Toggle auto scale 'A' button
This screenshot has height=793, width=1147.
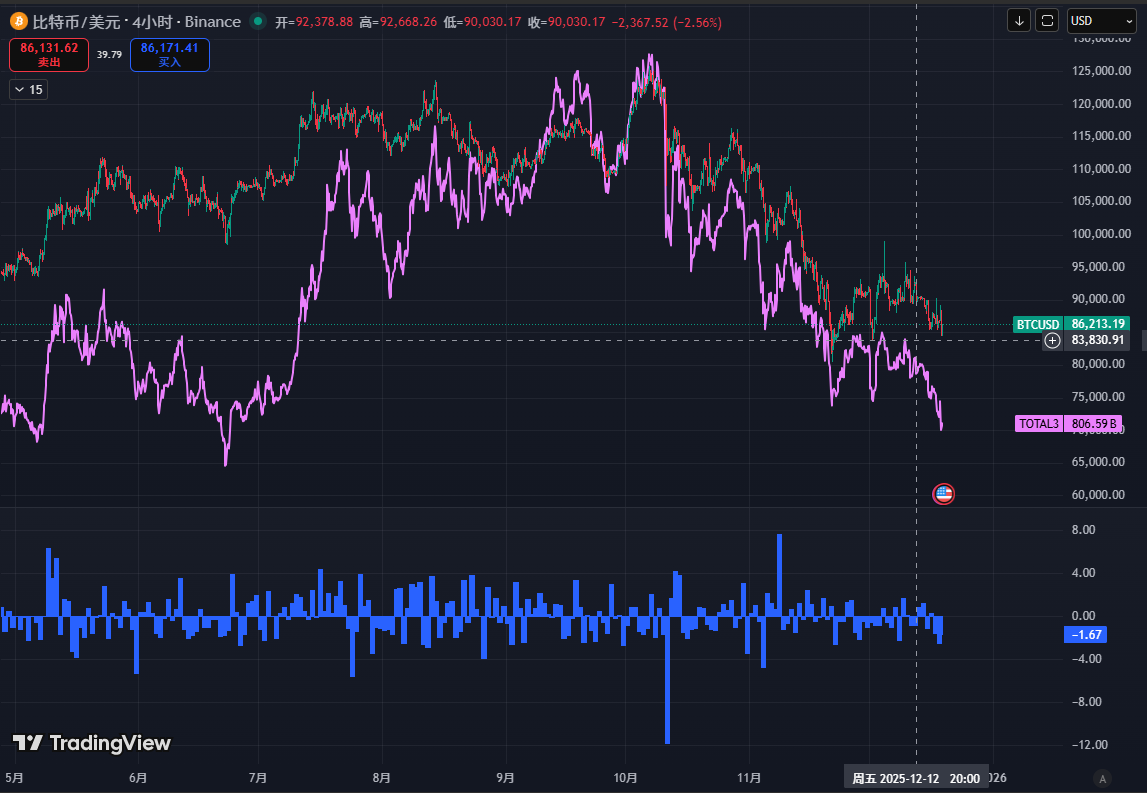1102,778
